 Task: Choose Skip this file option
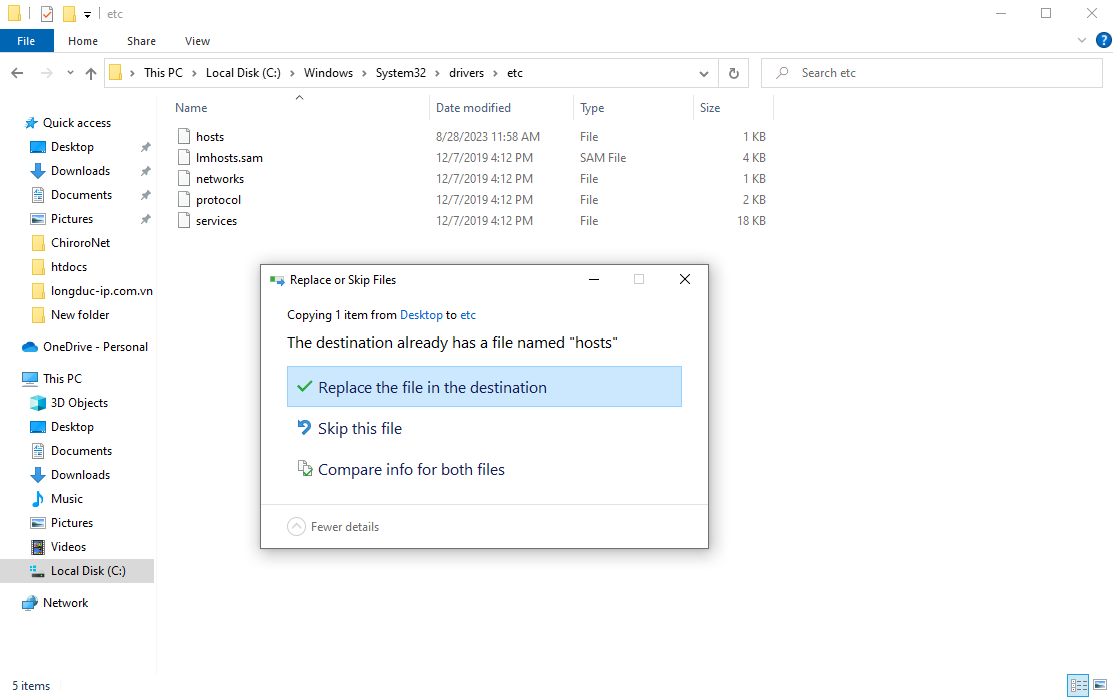pyautogui.click(x=359, y=429)
